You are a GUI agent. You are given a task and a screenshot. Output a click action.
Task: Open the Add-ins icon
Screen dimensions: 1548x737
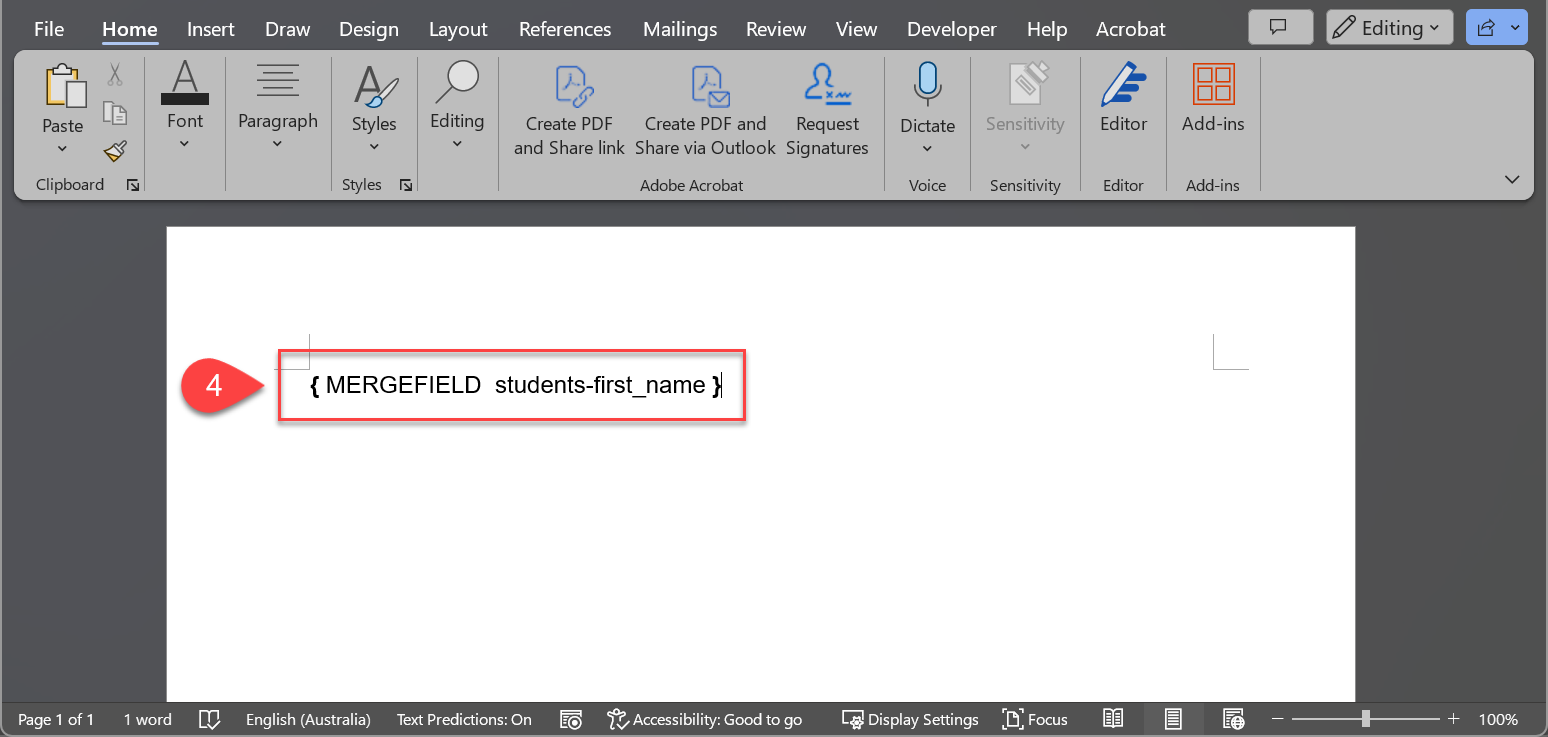point(1213,87)
